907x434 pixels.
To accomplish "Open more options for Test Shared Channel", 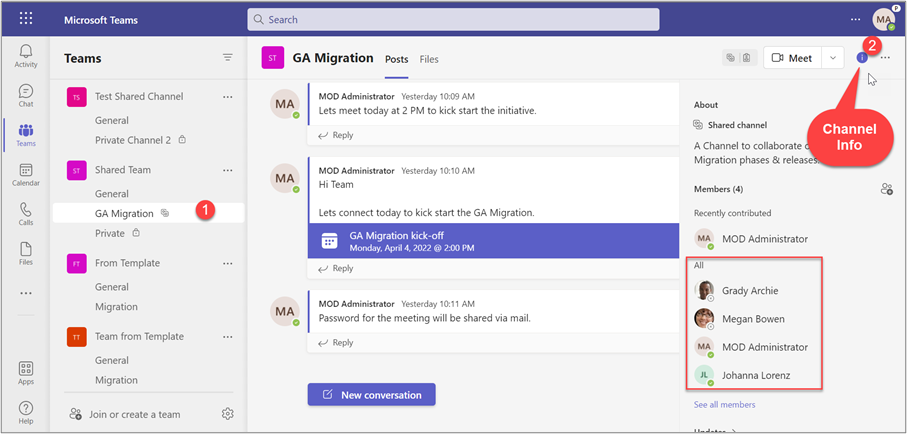I will [227, 97].
